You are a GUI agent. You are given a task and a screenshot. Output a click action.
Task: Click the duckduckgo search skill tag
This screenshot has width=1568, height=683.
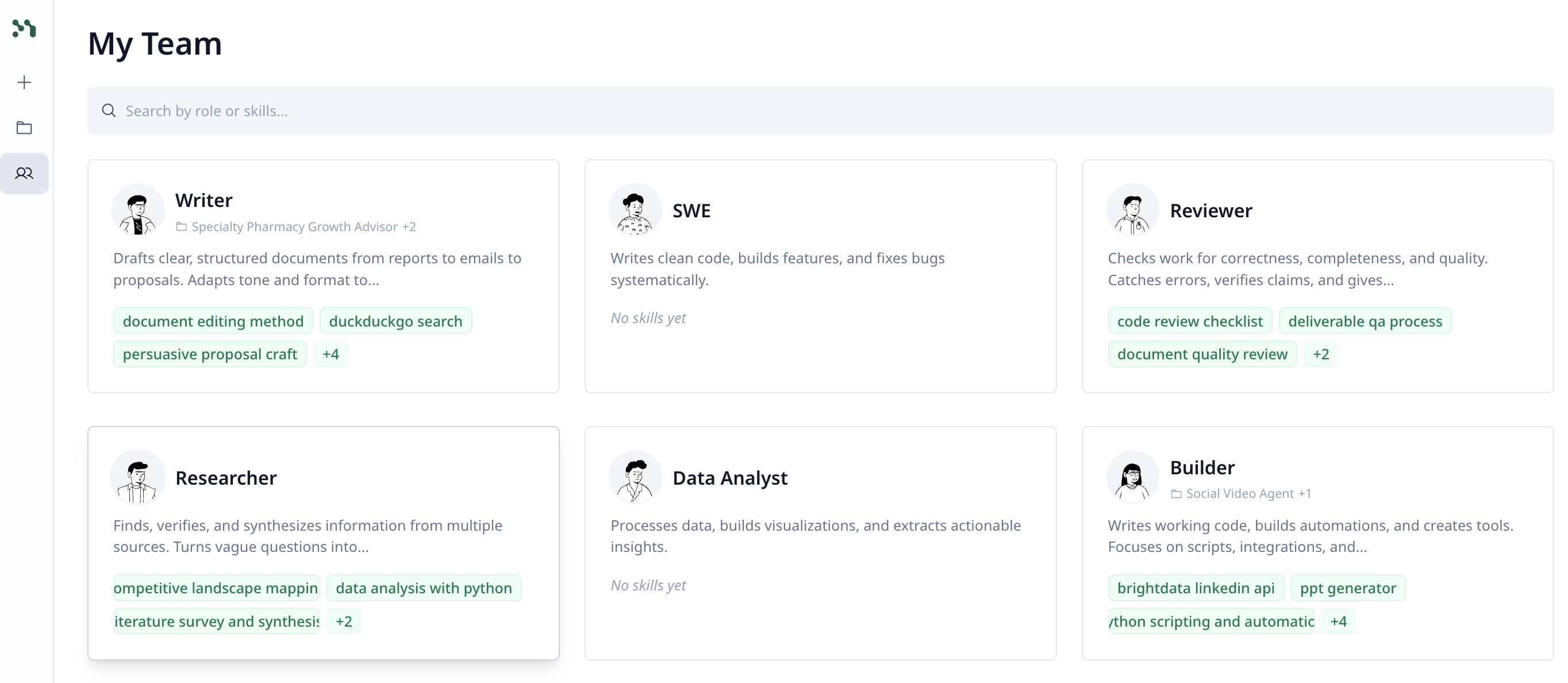[x=395, y=321]
